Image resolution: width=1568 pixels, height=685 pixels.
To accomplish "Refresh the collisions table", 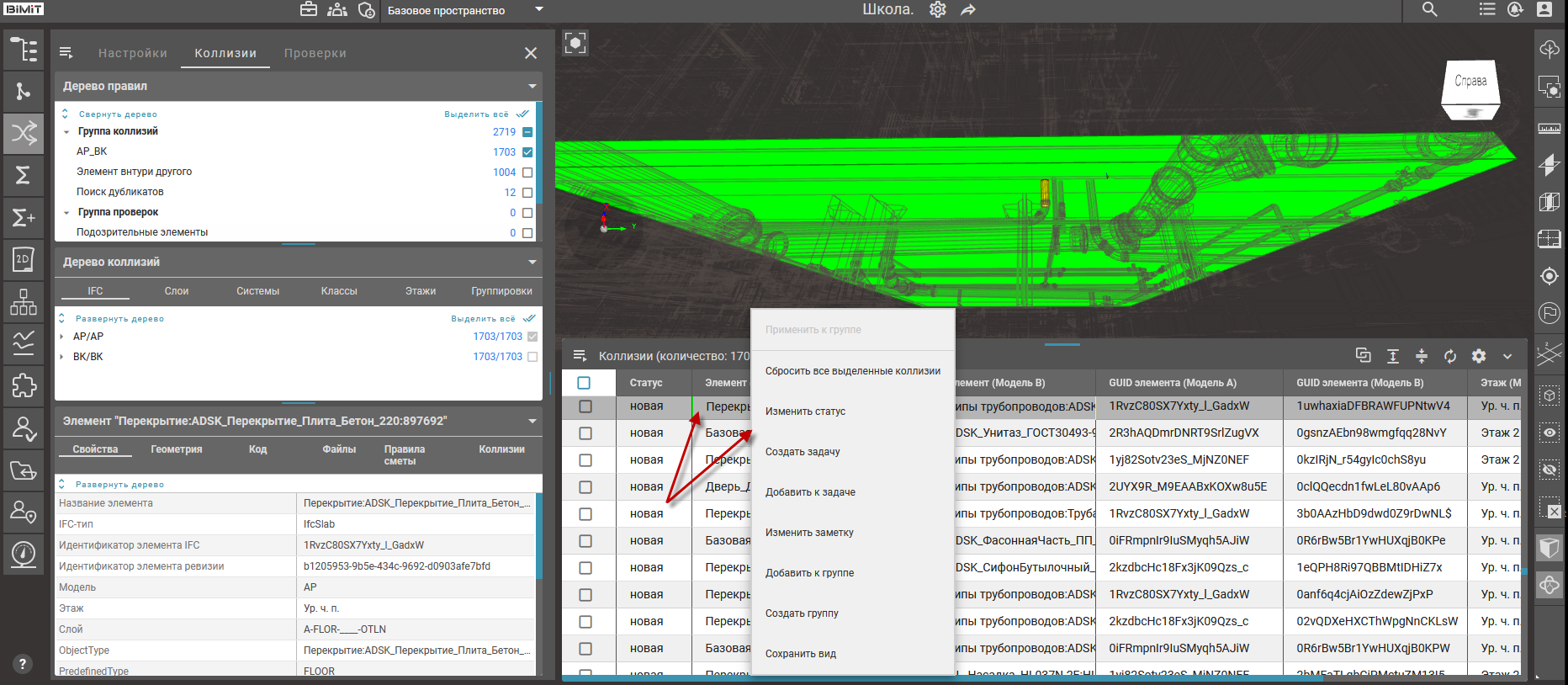I will point(1450,356).
